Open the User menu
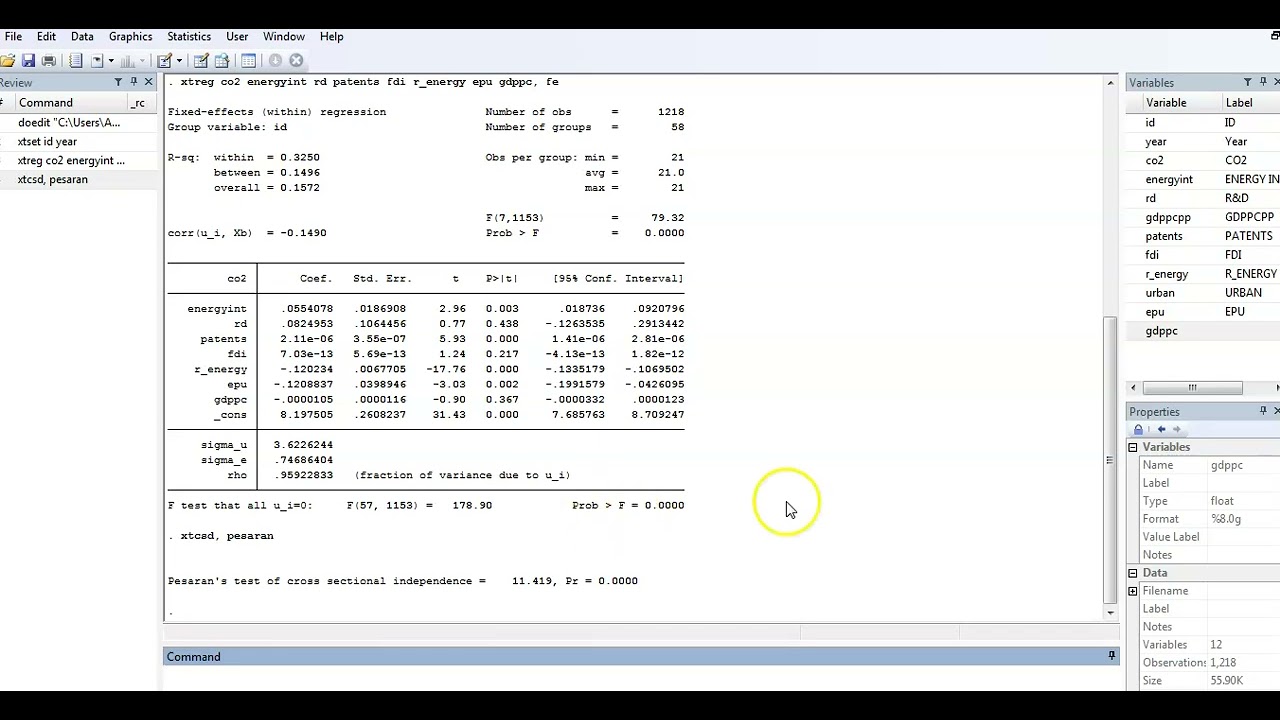The height and width of the screenshot is (720, 1280). point(237,36)
